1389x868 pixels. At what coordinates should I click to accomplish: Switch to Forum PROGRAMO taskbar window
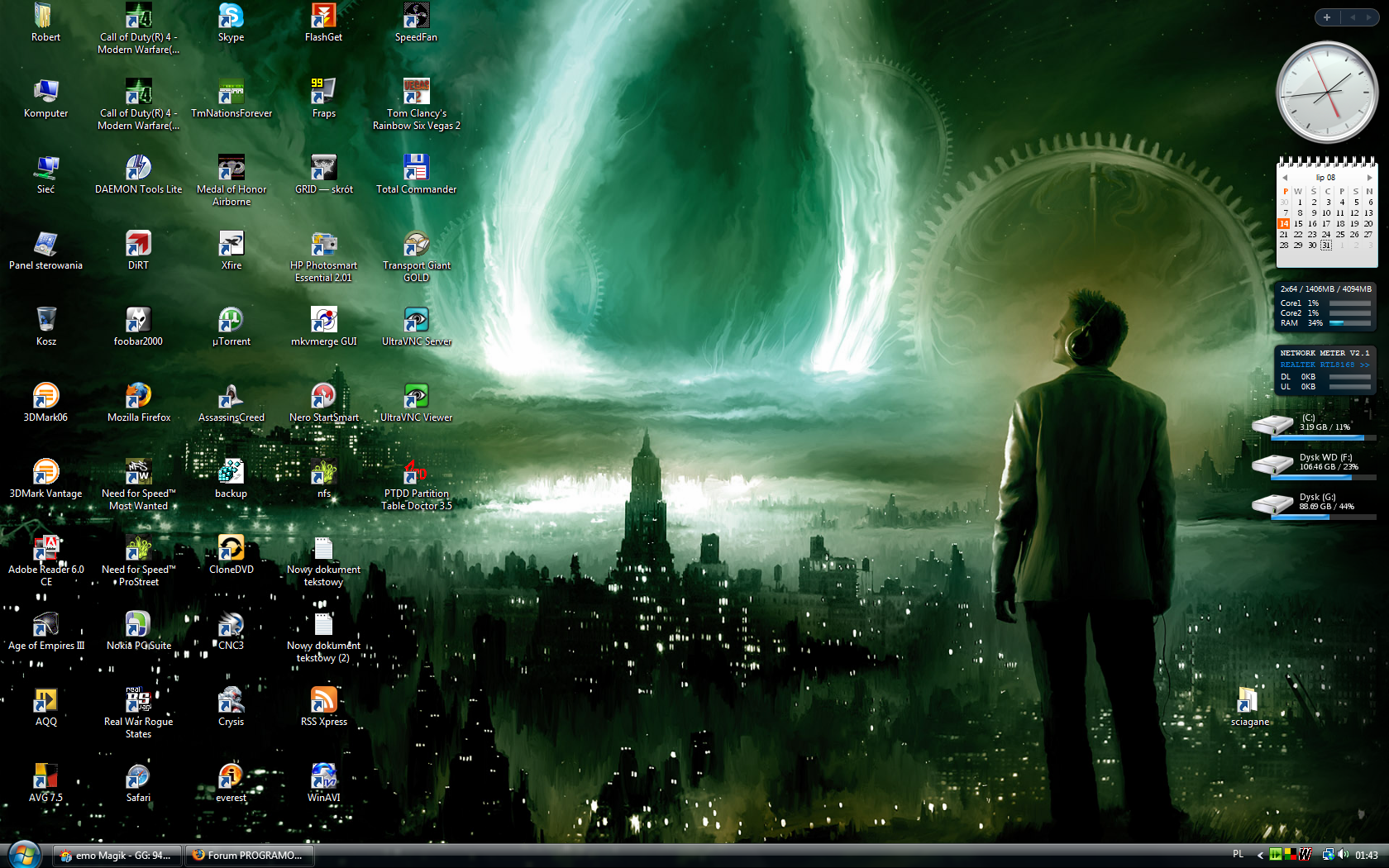pyautogui.click(x=248, y=856)
